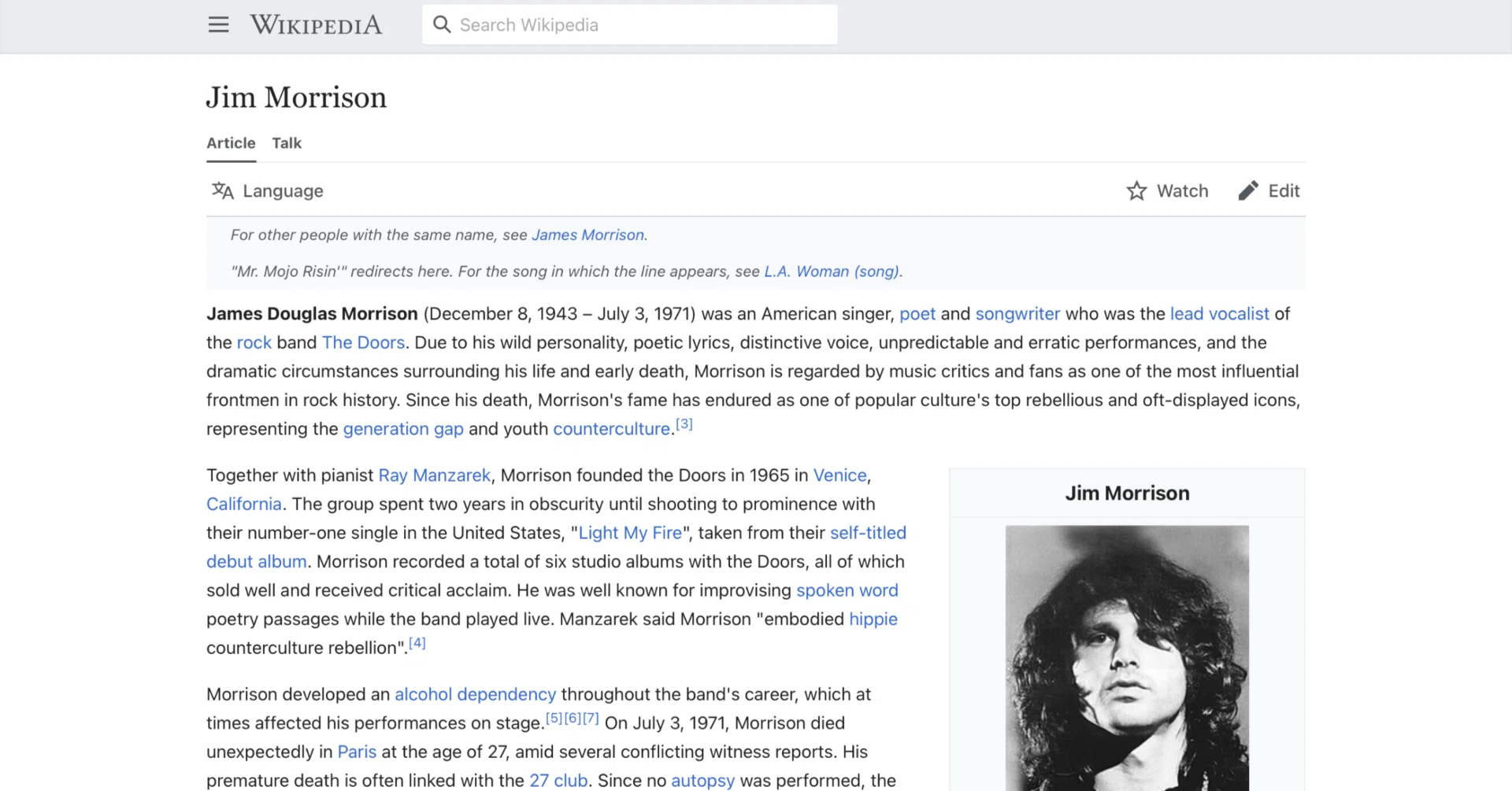Viewport: 1512px width, 791px height.
Task: Click the Jim Morrison infobox photo
Action: coord(1127,658)
